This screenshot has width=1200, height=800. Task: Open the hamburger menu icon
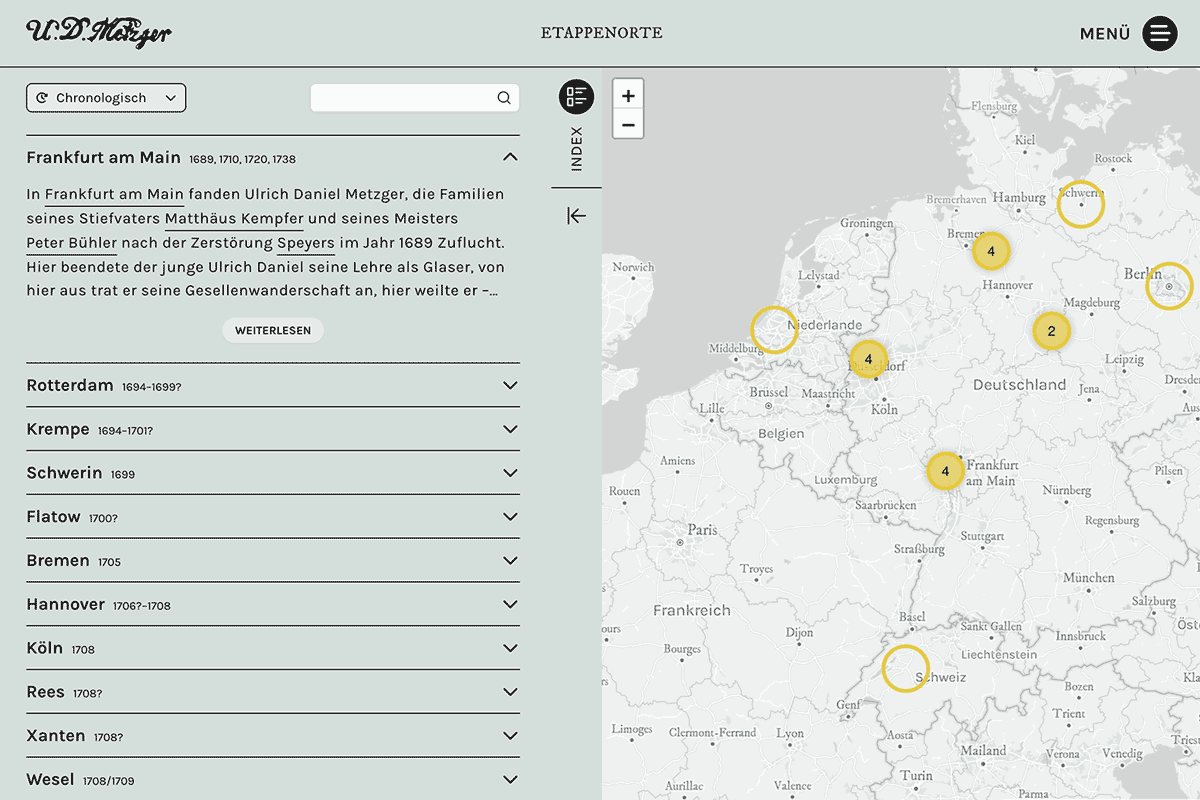pyautogui.click(x=1160, y=33)
